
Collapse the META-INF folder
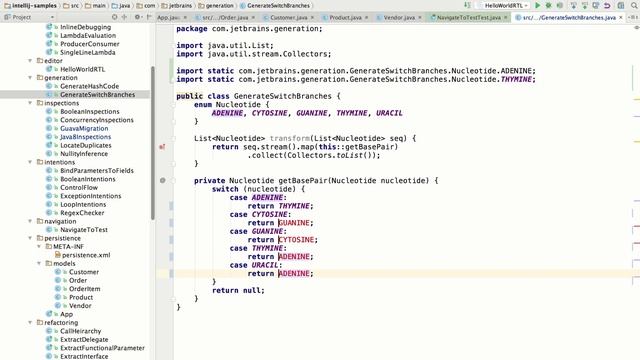tap(39, 247)
